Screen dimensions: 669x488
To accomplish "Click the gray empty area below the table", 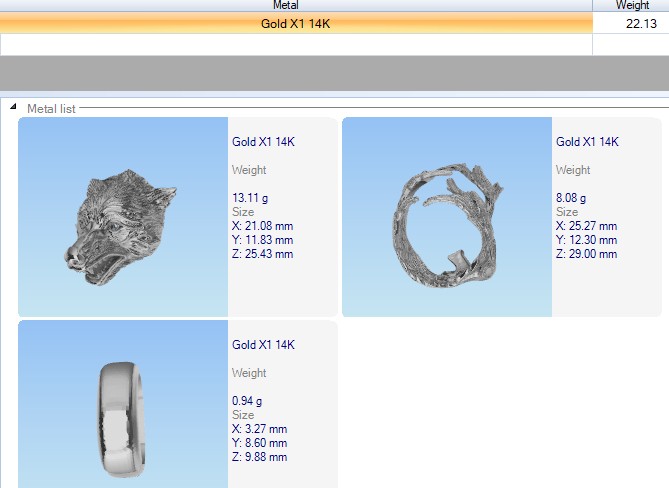I will pyautogui.click(x=334, y=73).
